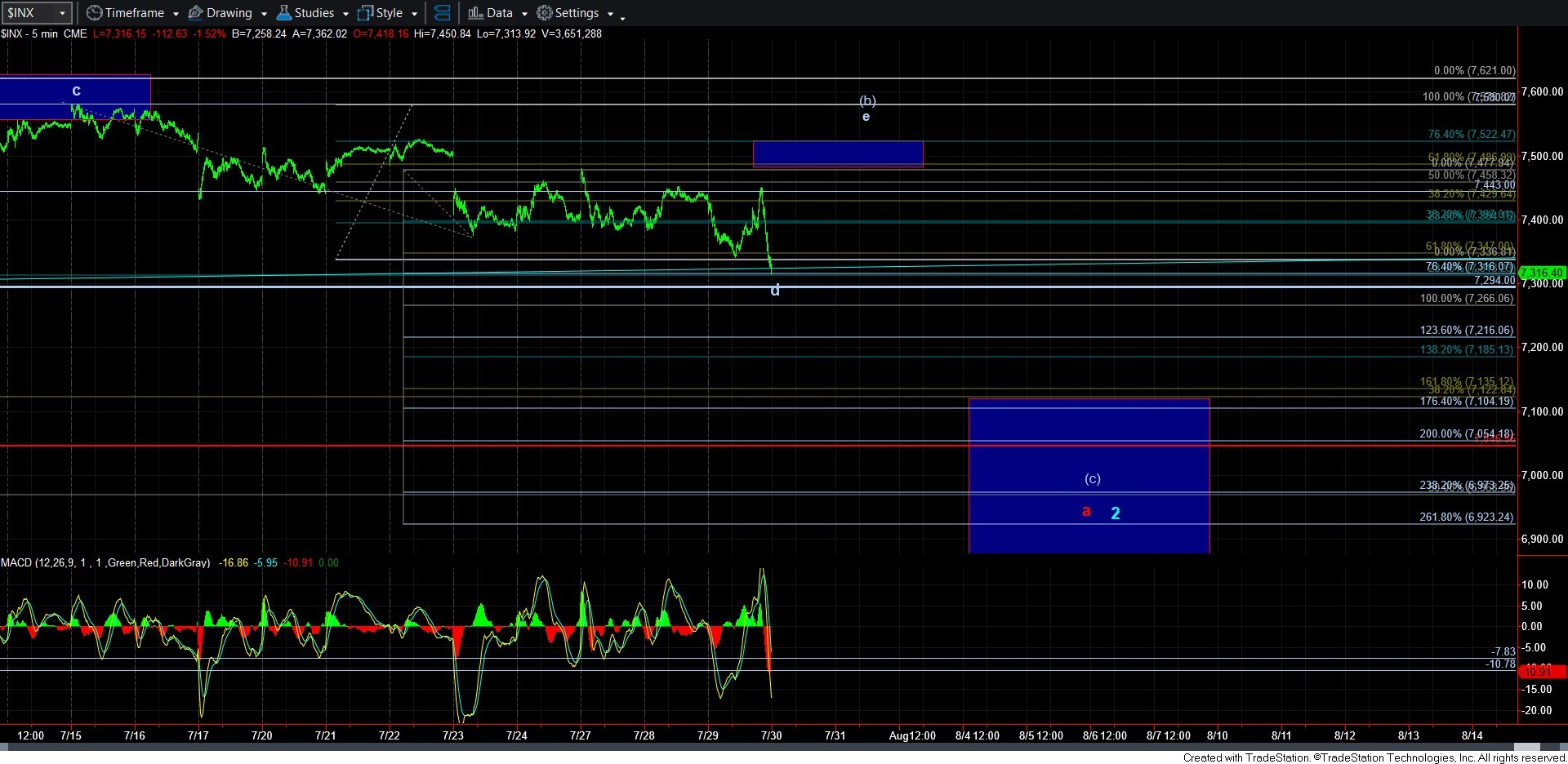This screenshot has width=1568, height=764.
Task: Open the Style menu label
Action: [x=390, y=13]
